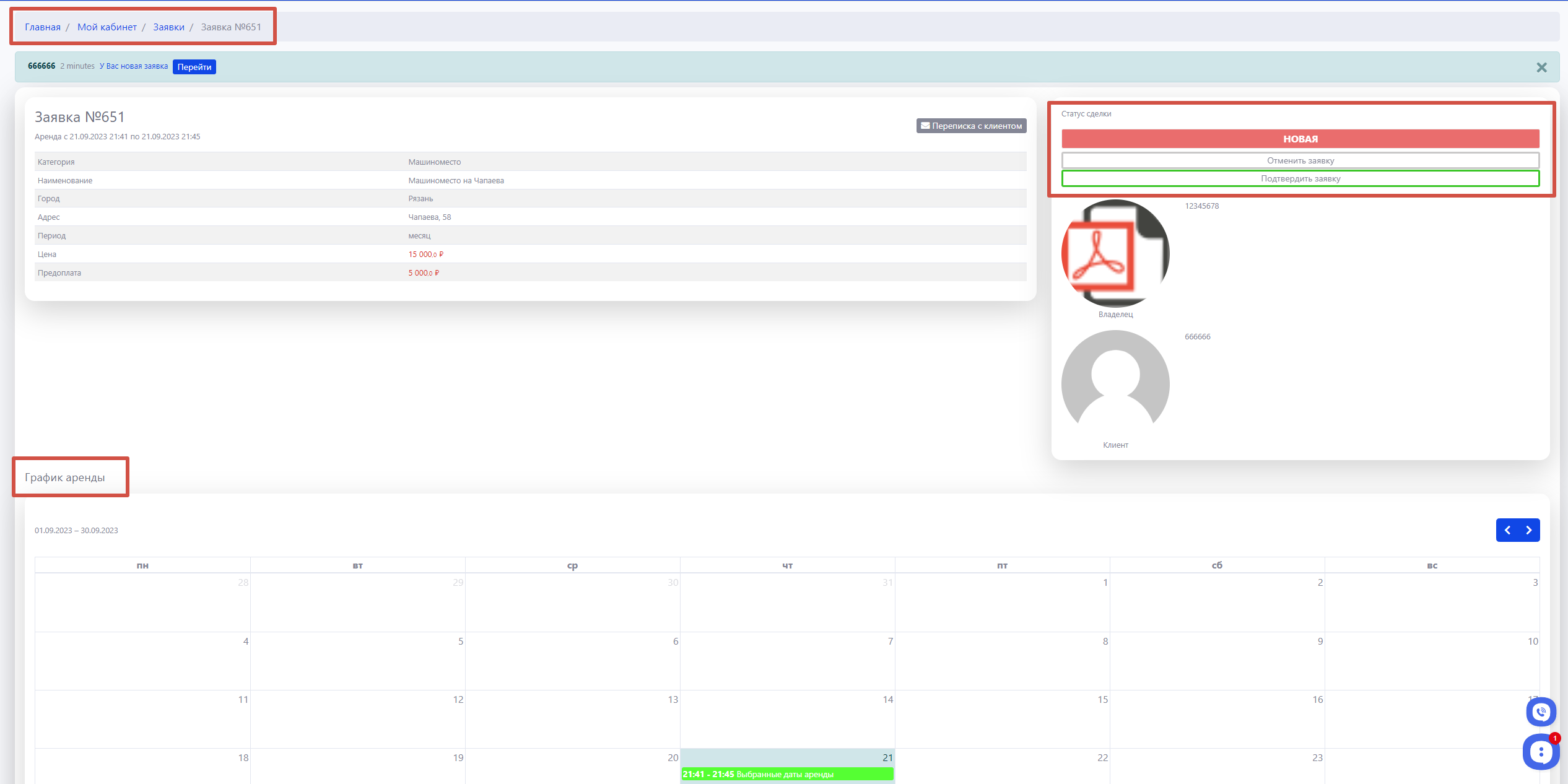Viewport: 1568px width, 784px height.
Task: Open Главная breadcrumb link
Action: coord(43,27)
